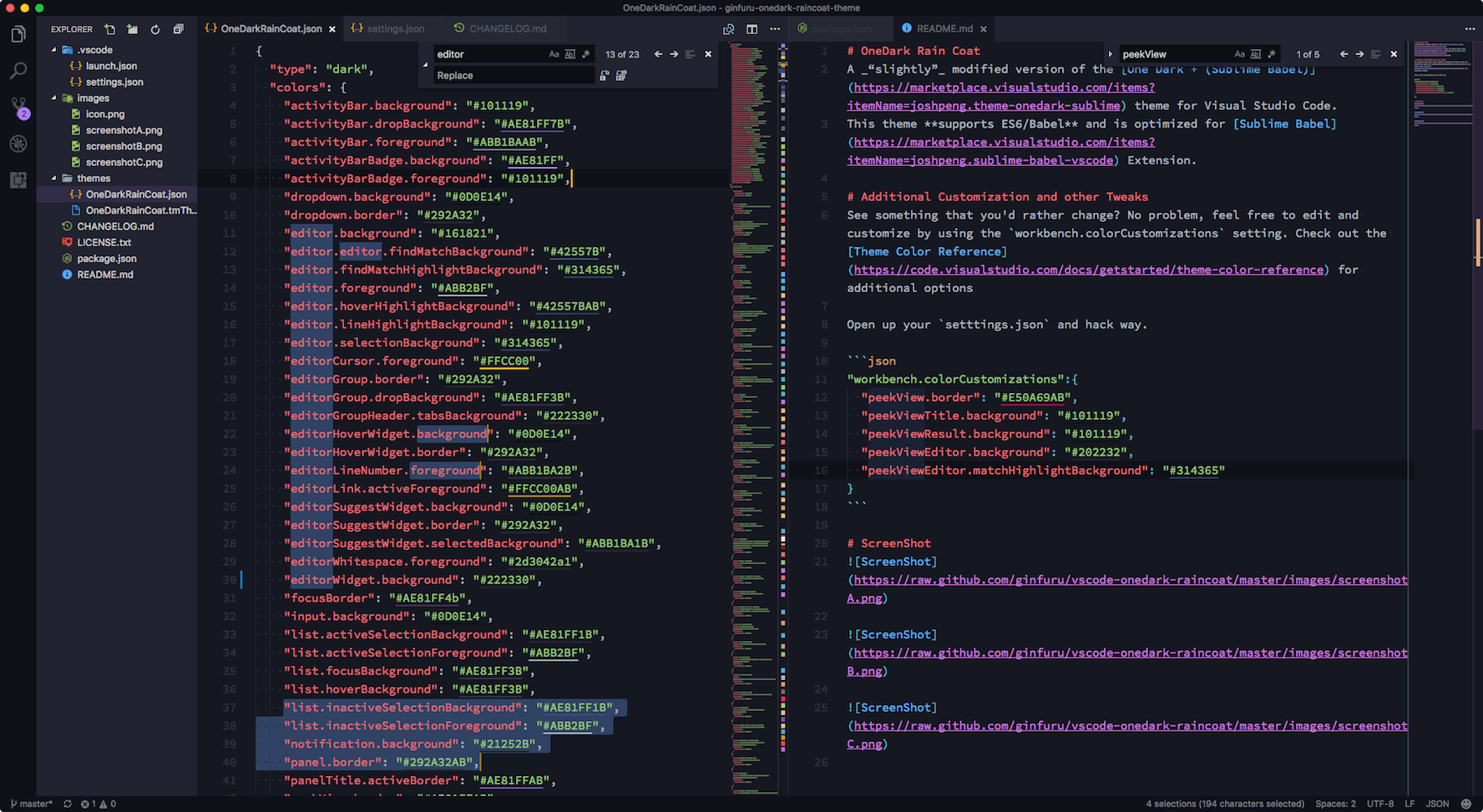Toggle Find in Selection in peekView find widget
This screenshot has height=812, width=1483.
pos(1376,54)
